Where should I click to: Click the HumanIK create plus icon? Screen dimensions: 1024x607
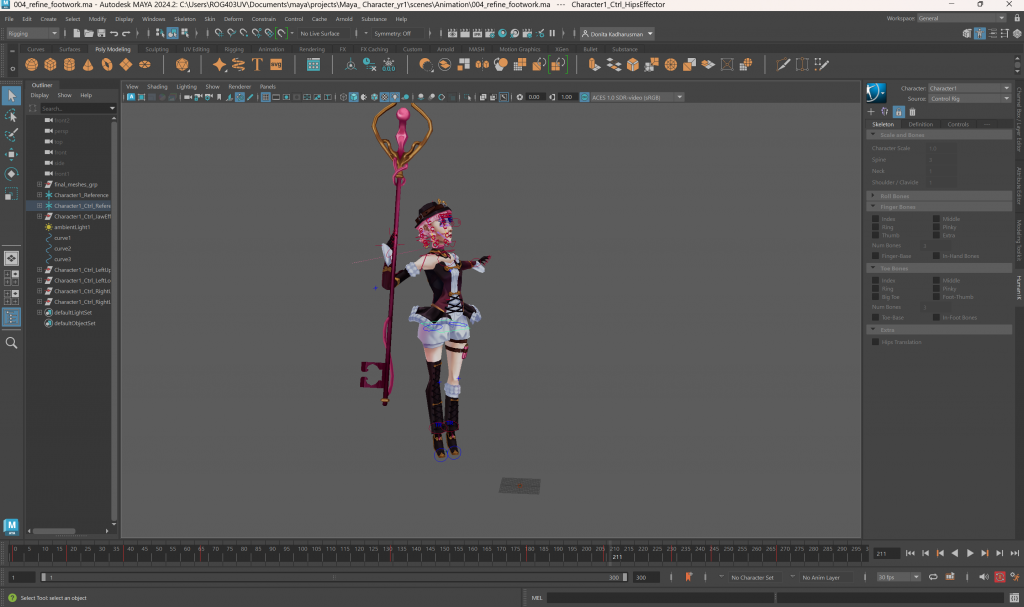(871, 112)
